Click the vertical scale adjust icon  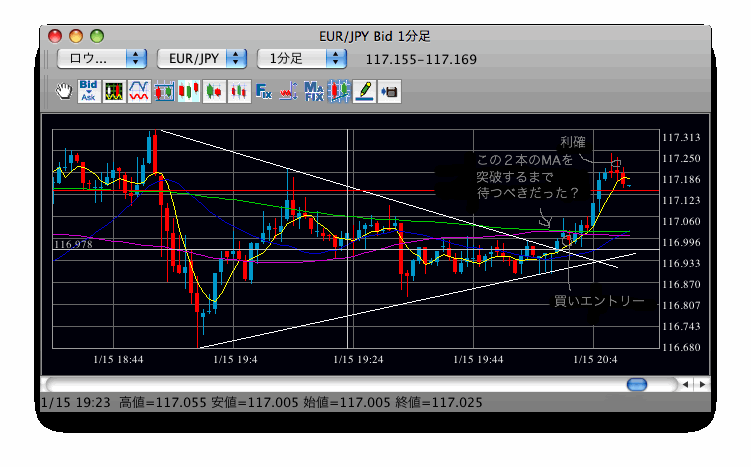tap(288, 91)
